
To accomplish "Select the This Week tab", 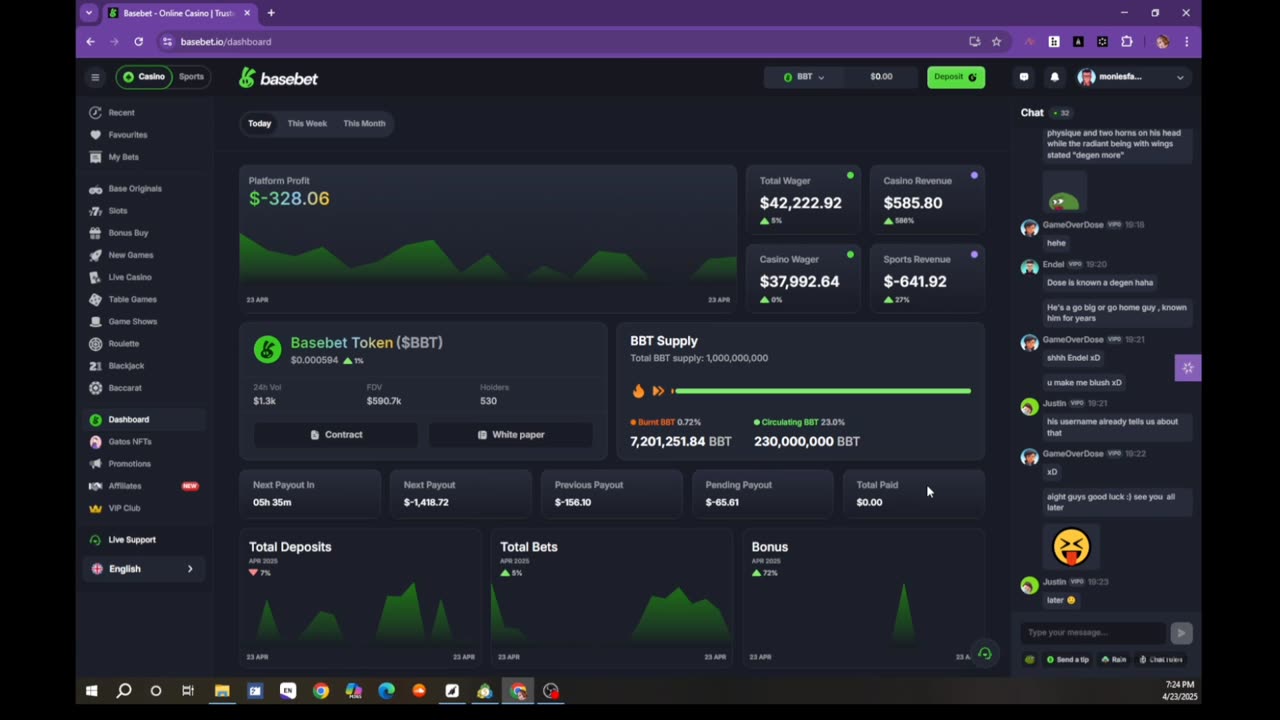I will coord(307,124).
